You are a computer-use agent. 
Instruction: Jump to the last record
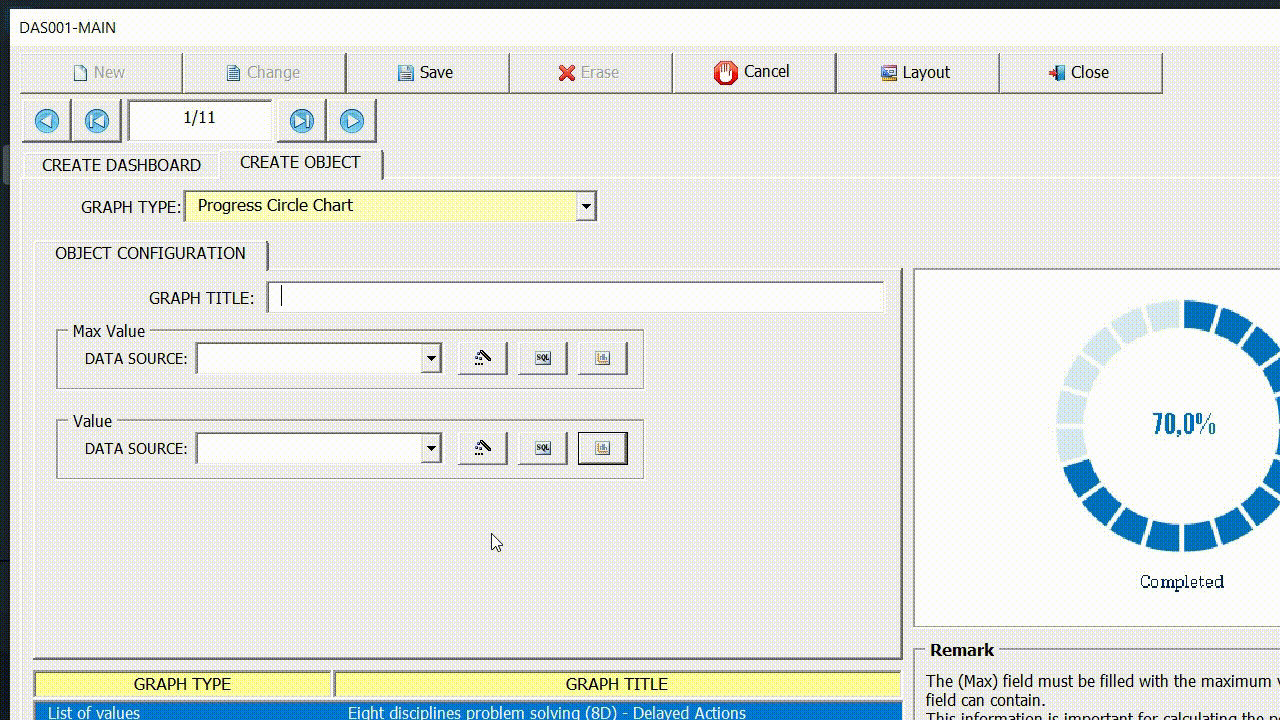[301, 120]
